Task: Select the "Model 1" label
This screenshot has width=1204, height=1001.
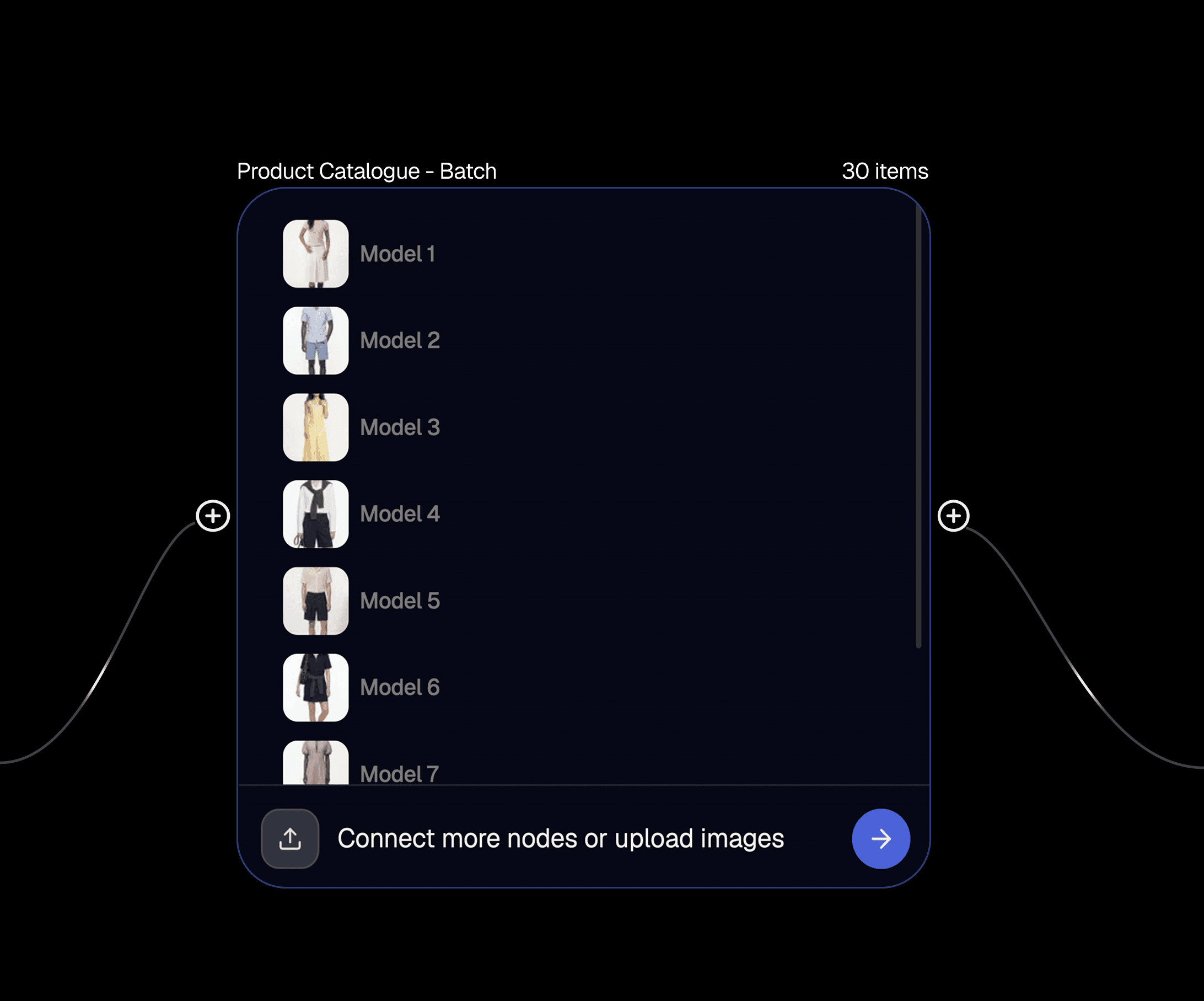Action: pyautogui.click(x=398, y=254)
